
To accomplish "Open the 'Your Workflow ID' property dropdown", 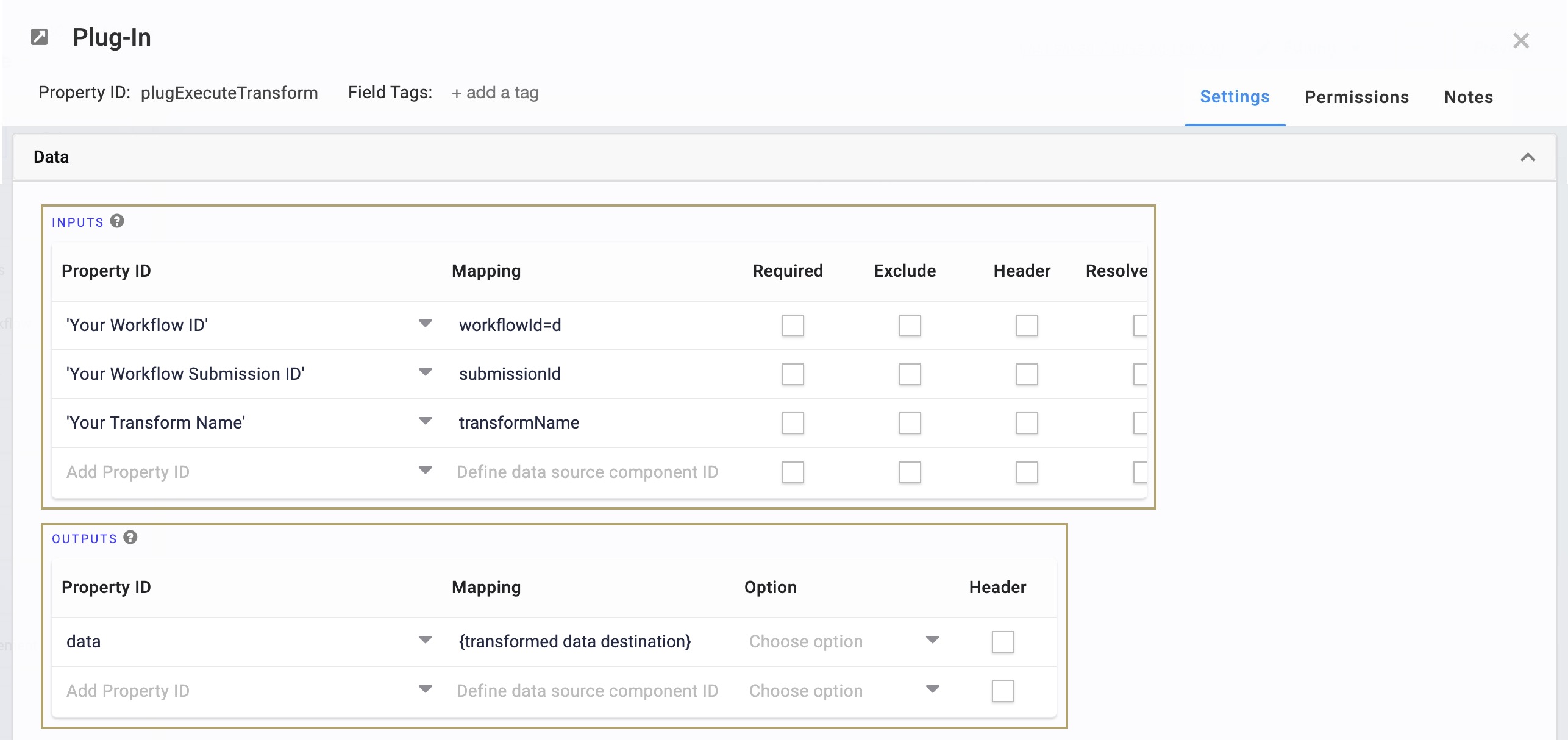I will coord(426,324).
